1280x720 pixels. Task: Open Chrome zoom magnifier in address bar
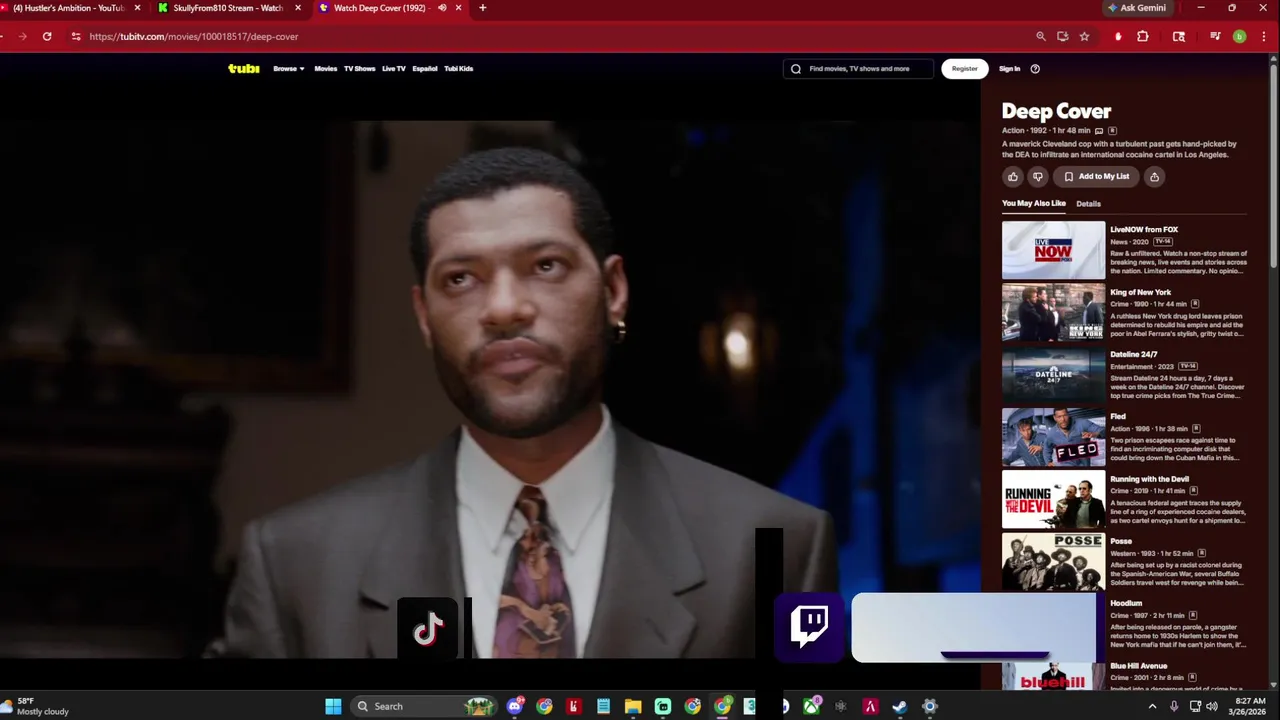coord(1041,36)
